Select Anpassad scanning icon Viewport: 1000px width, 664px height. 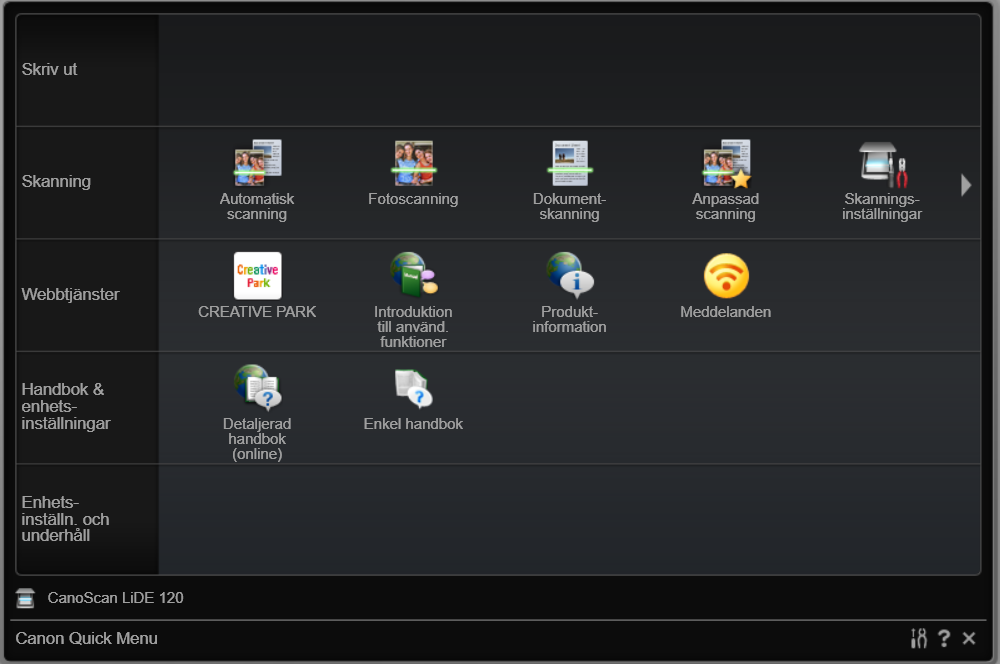pyautogui.click(x=725, y=164)
